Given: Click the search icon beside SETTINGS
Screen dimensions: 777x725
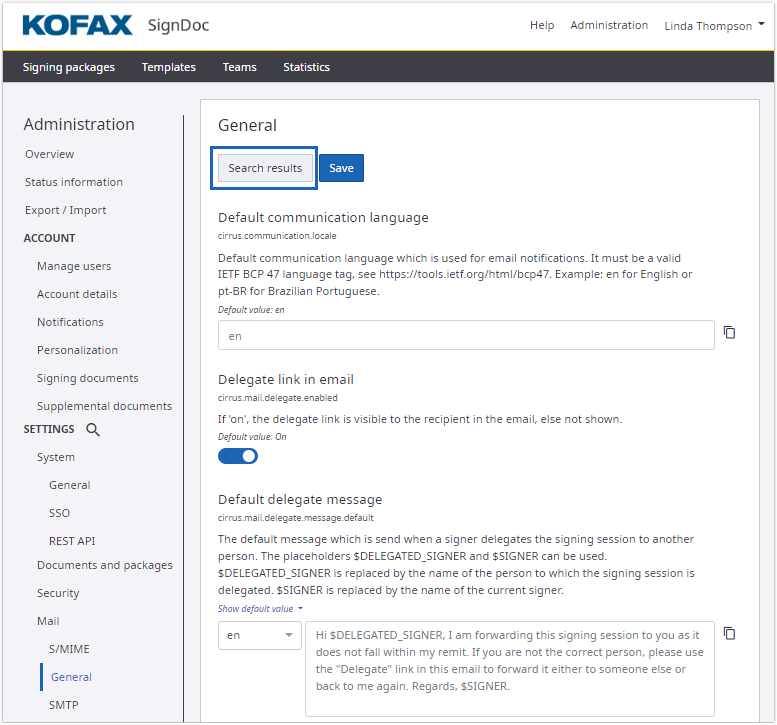Looking at the screenshot, I should coord(93,430).
